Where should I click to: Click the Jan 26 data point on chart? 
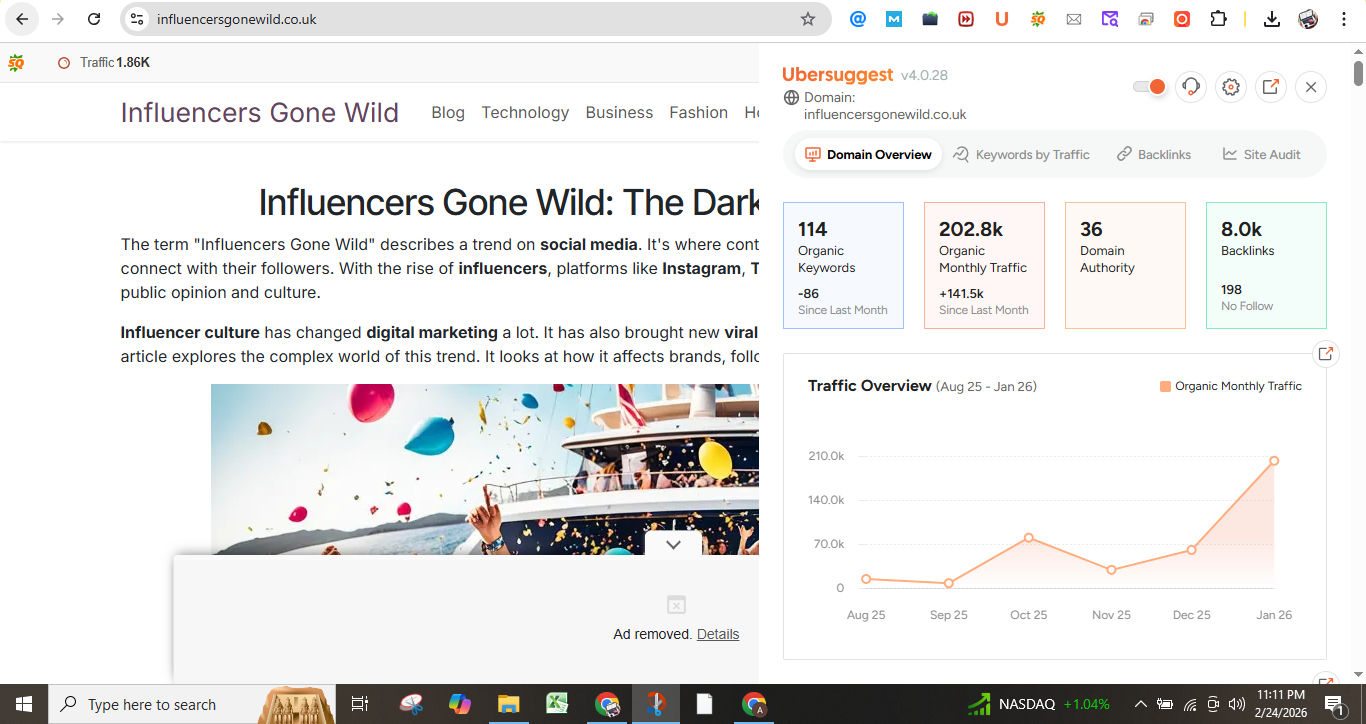tap(1274, 461)
